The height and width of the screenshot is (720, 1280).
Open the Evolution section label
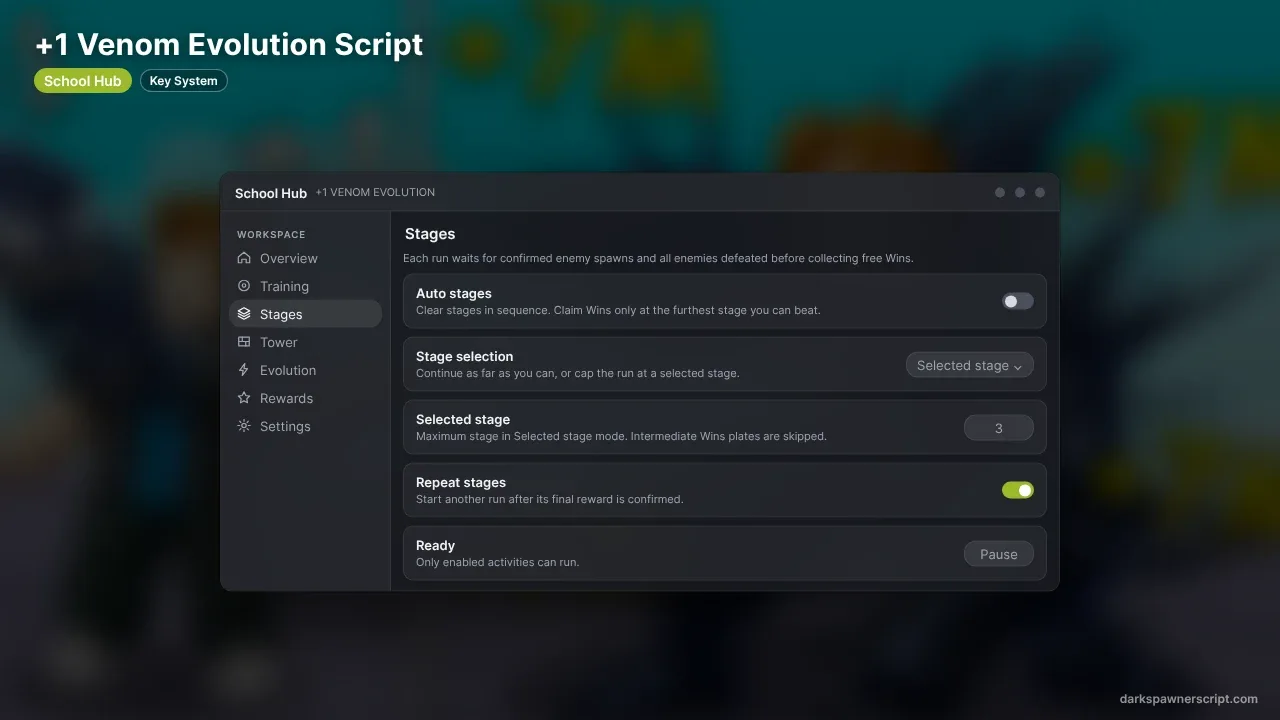288,370
